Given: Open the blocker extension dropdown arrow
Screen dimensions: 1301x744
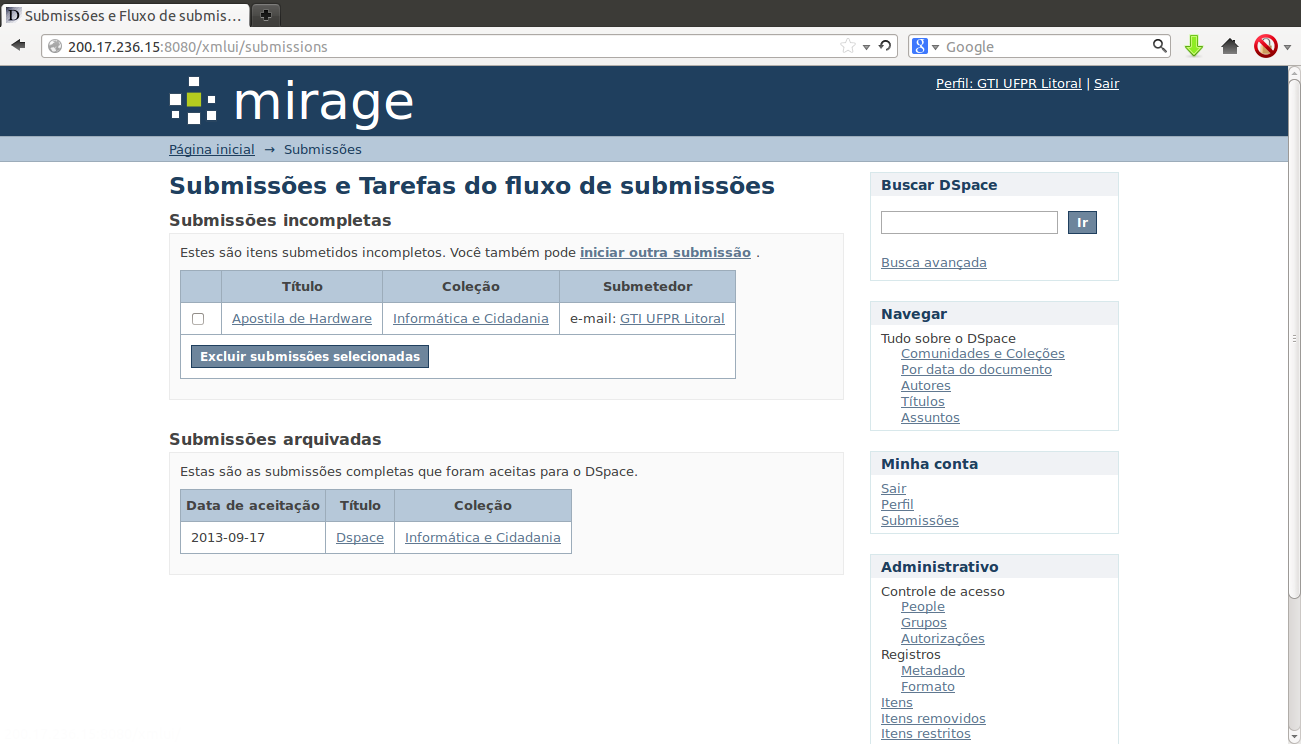Looking at the screenshot, I should 1285,47.
